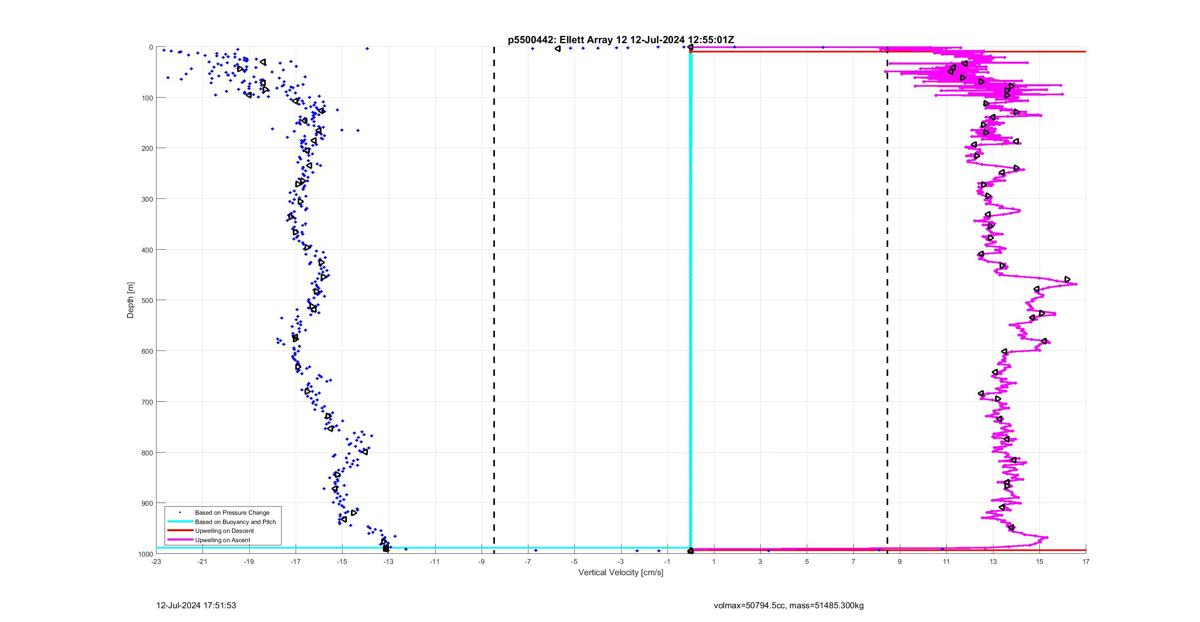Screen dimensions: 1200x622
Task: Click legend entry "Upwelling on Descent"
Action: coord(225,531)
